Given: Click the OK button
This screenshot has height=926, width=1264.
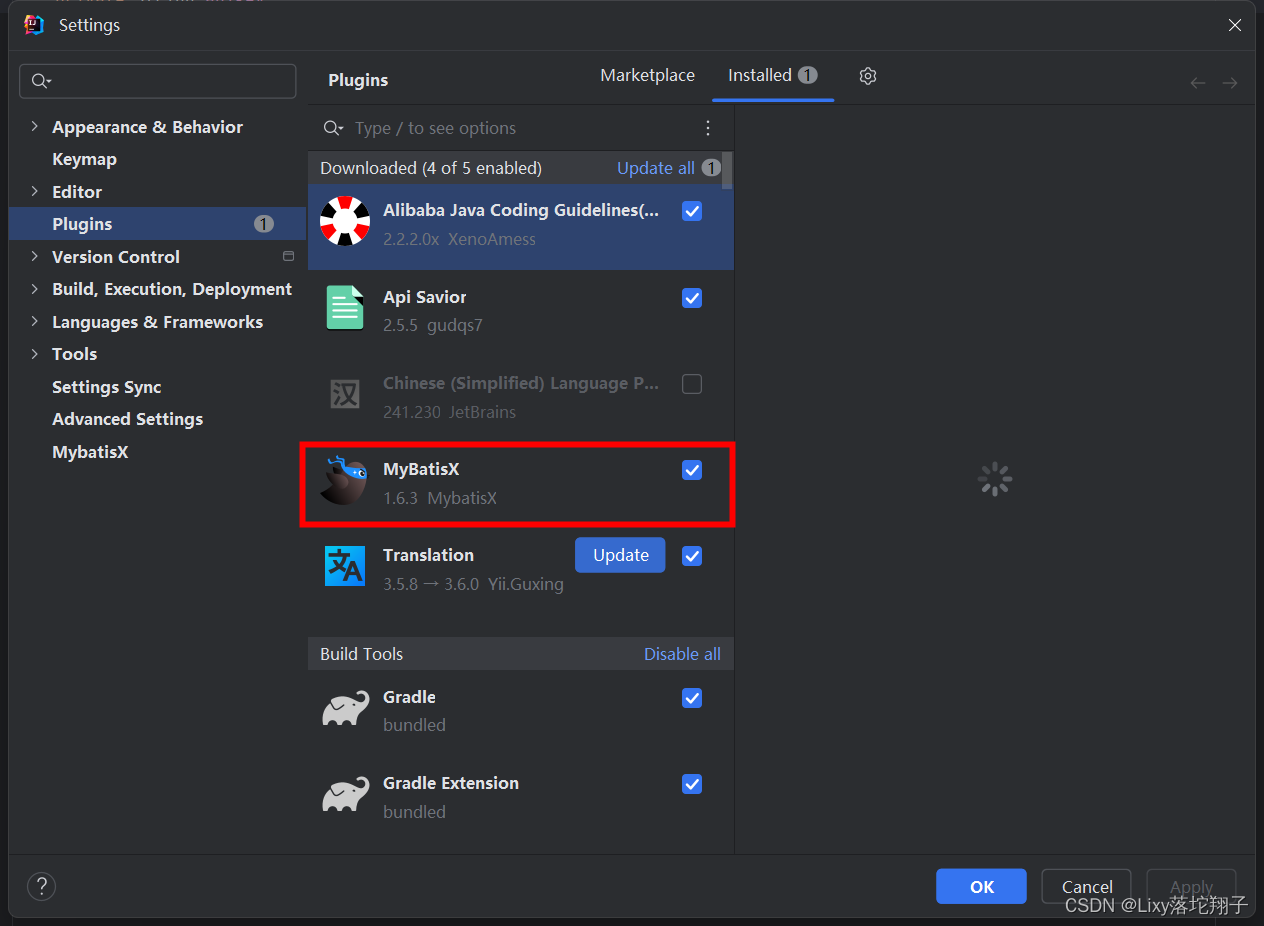Looking at the screenshot, I should 981,887.
